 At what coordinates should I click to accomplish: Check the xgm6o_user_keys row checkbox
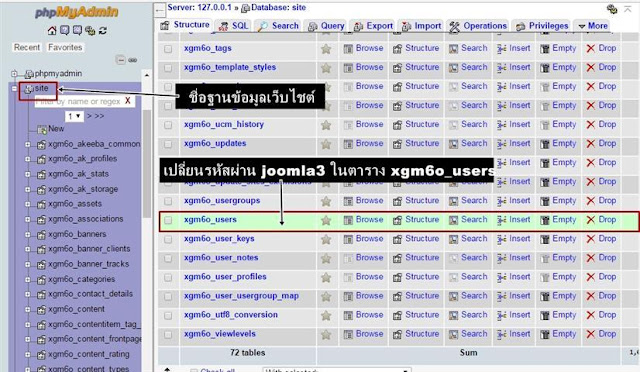point(168,239)
